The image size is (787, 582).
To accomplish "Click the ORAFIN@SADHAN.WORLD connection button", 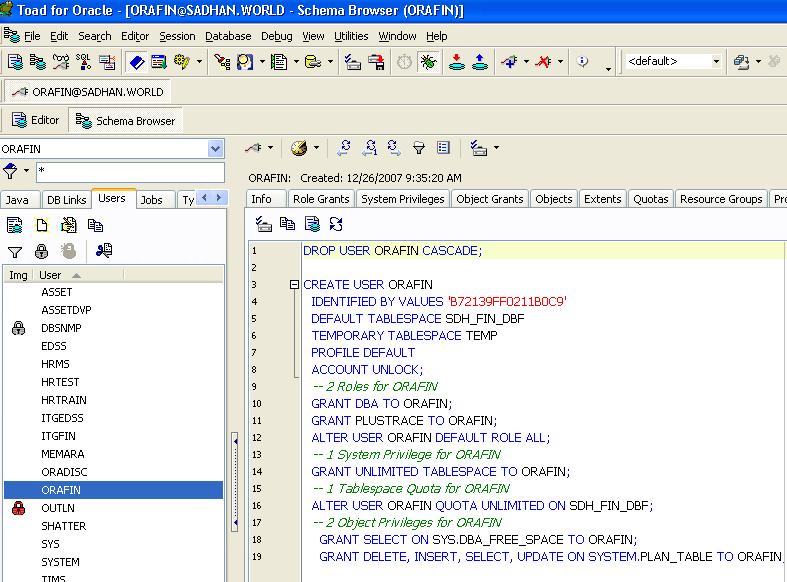I will 88,92.
